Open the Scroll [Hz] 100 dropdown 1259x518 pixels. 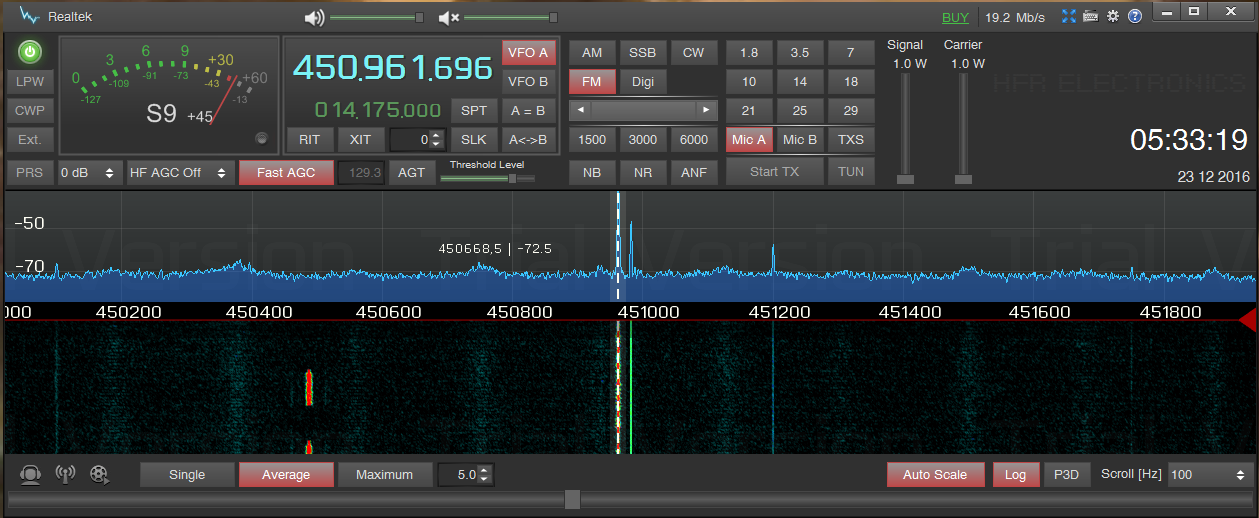point(1211,475)
